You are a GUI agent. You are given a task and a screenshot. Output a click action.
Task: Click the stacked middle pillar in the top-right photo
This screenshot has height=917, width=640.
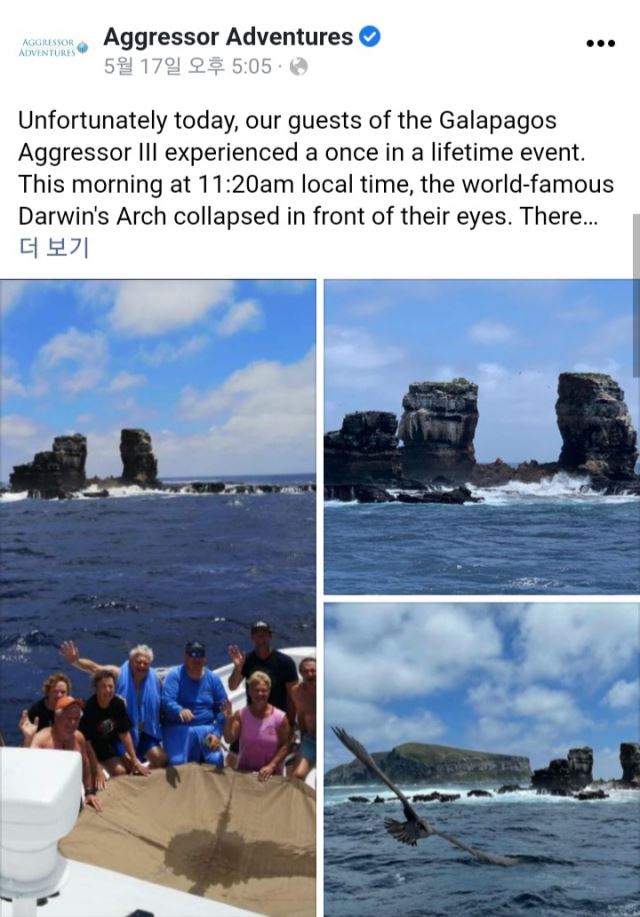pos(438,428)
